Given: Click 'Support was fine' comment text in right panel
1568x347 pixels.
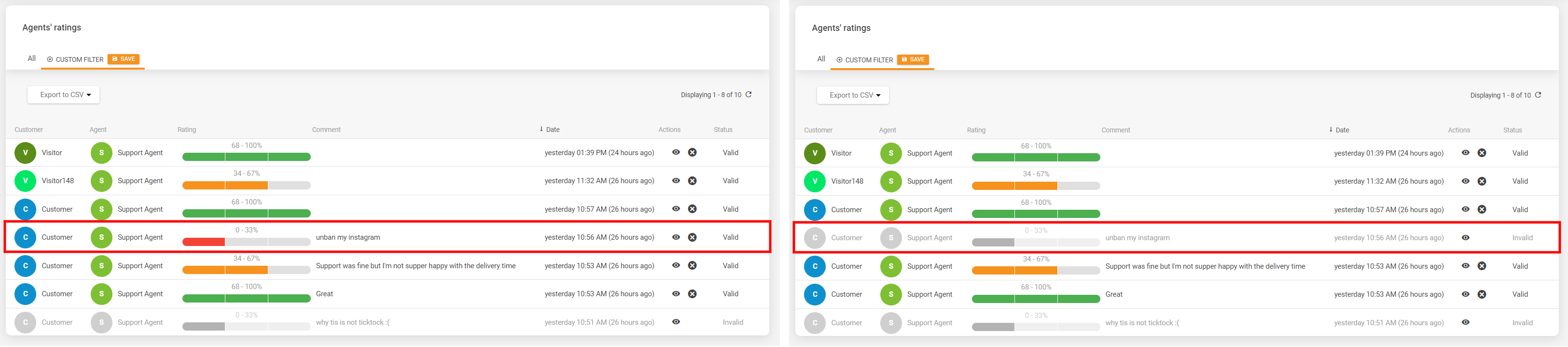Looking at the screenshot, I should pos(1205,266).
